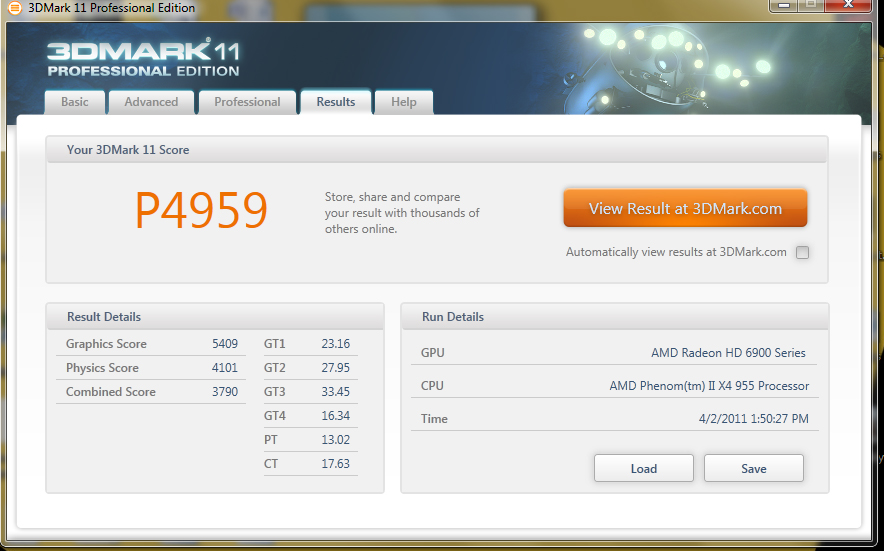The image size is (884, 551).
Task: Click the GT3 result 33.45
Action: pos(335,391)
